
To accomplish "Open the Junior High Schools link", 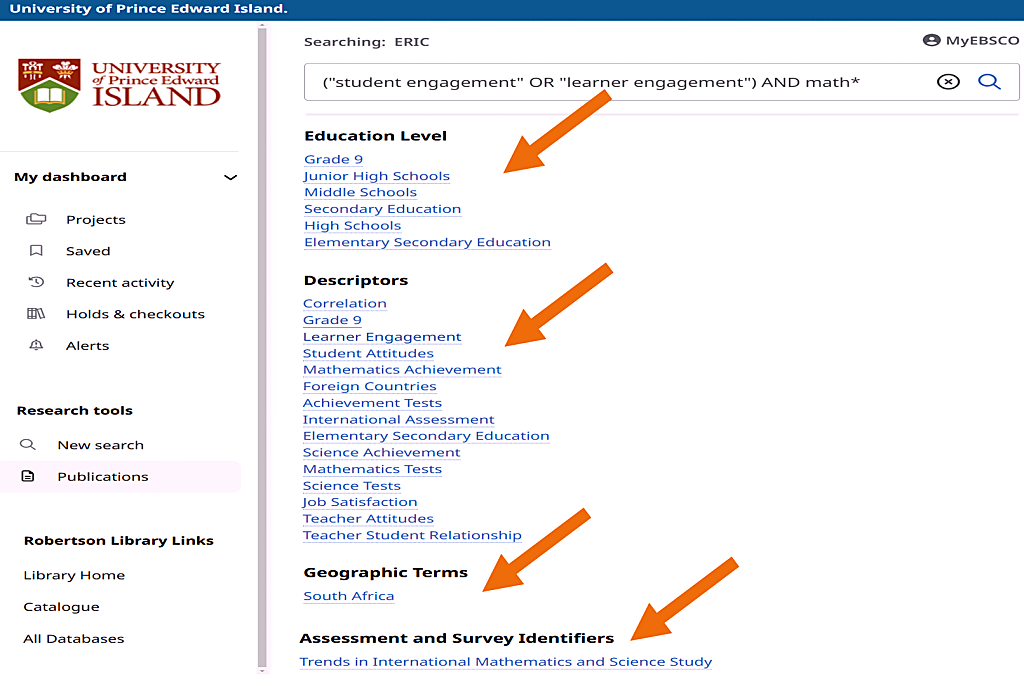I will click(376, 176).
